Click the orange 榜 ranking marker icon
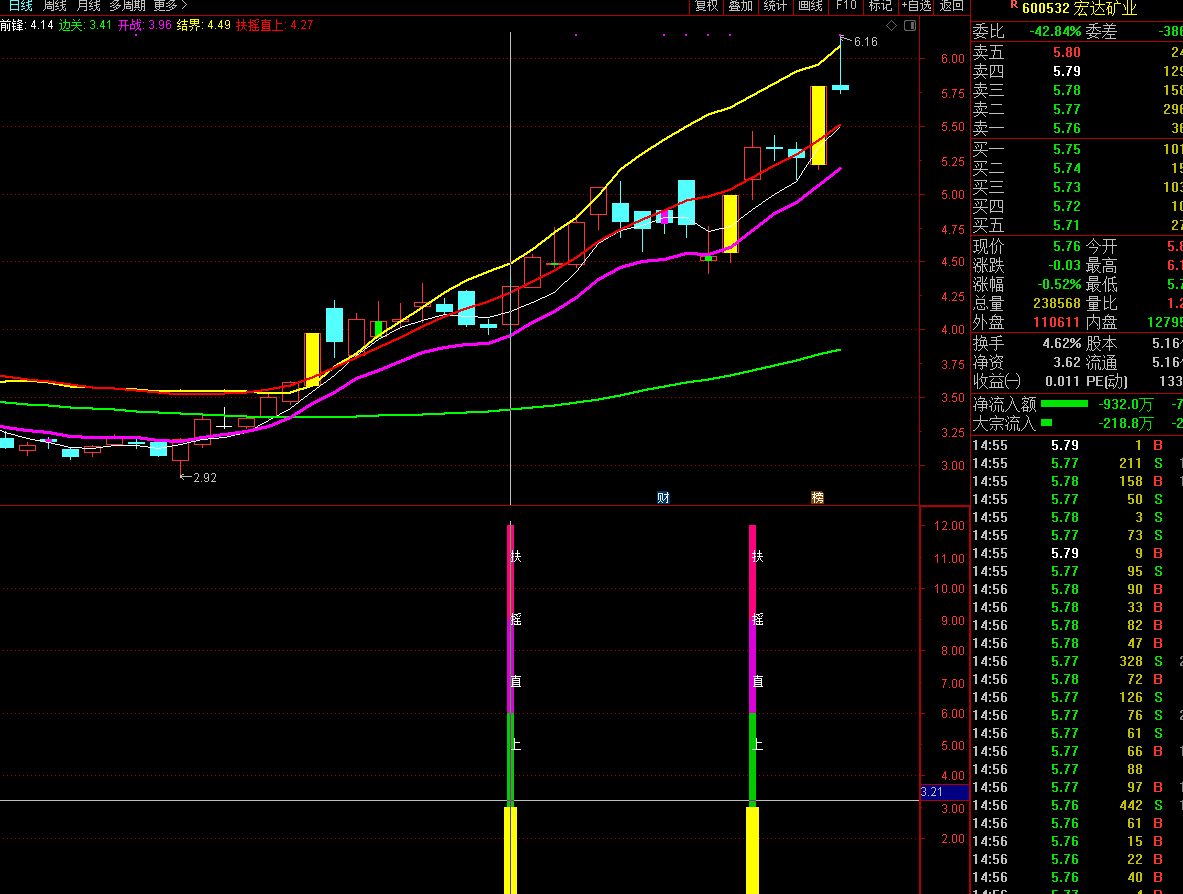Screen dimensions: 1183x894 pyautogui.click(x=817, y=497)
